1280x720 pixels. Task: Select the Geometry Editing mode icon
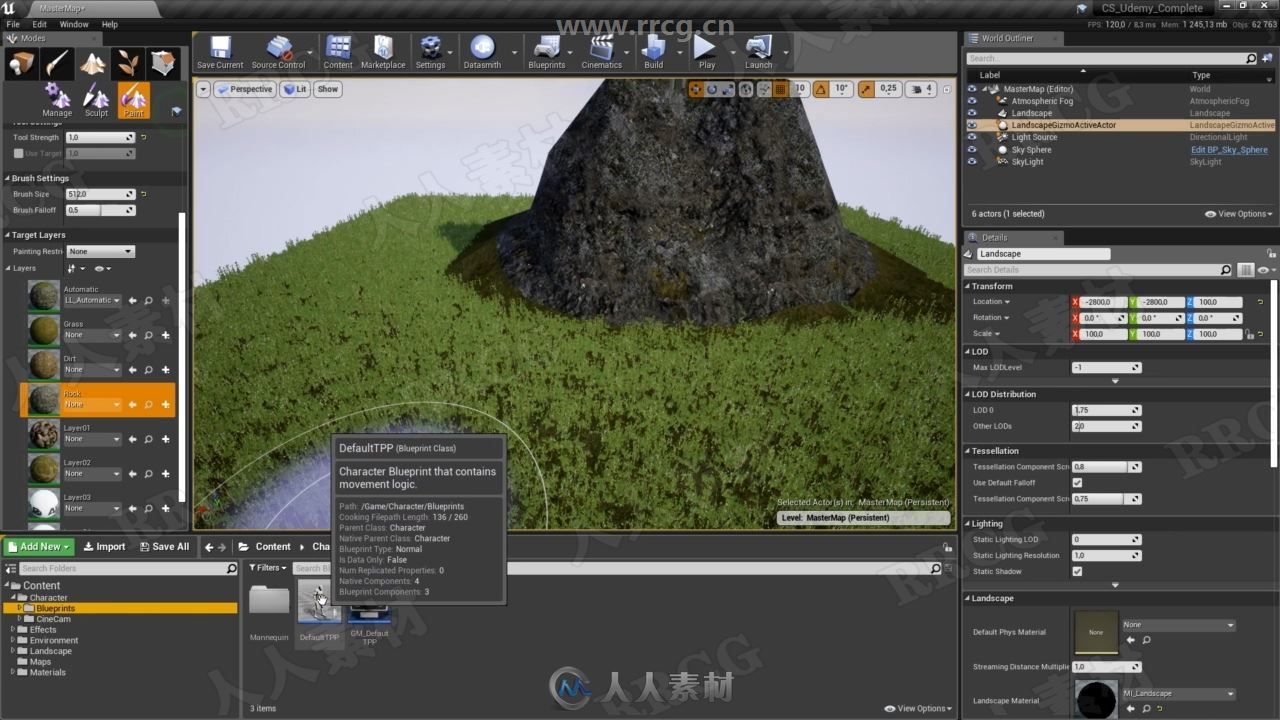coord(163,64)
